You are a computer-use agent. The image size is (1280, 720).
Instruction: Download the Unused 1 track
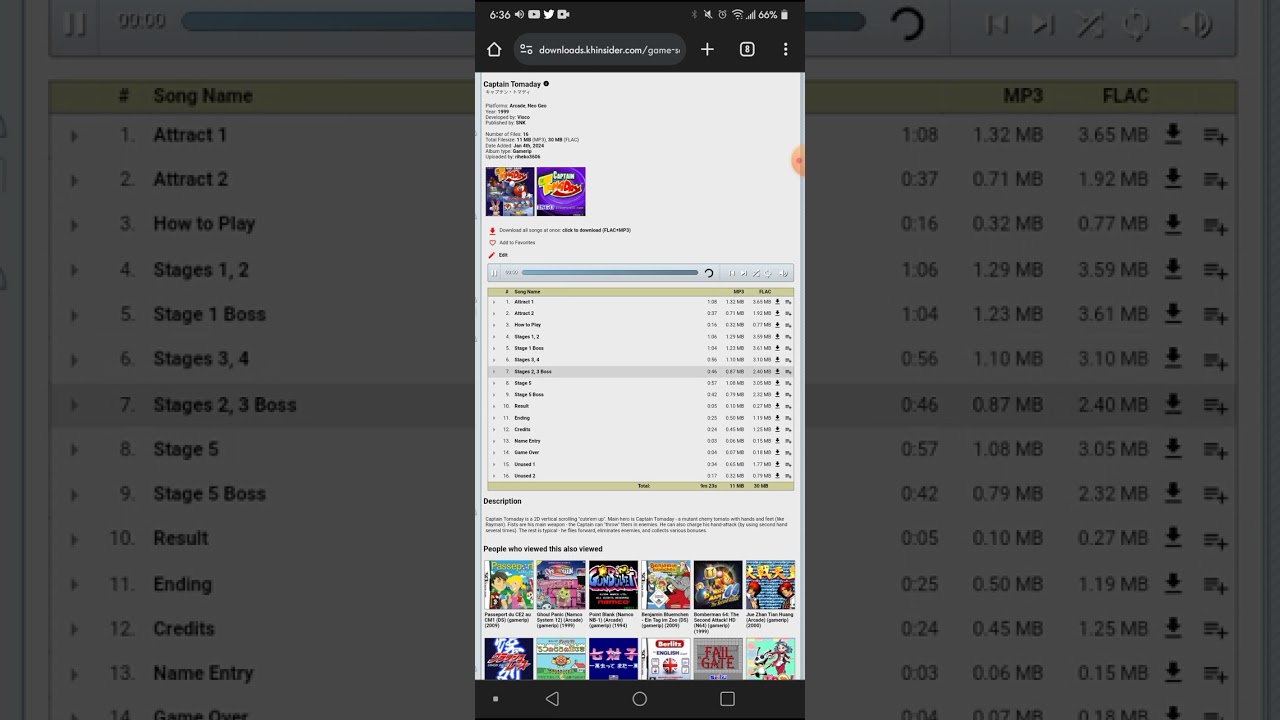point(777,464)
